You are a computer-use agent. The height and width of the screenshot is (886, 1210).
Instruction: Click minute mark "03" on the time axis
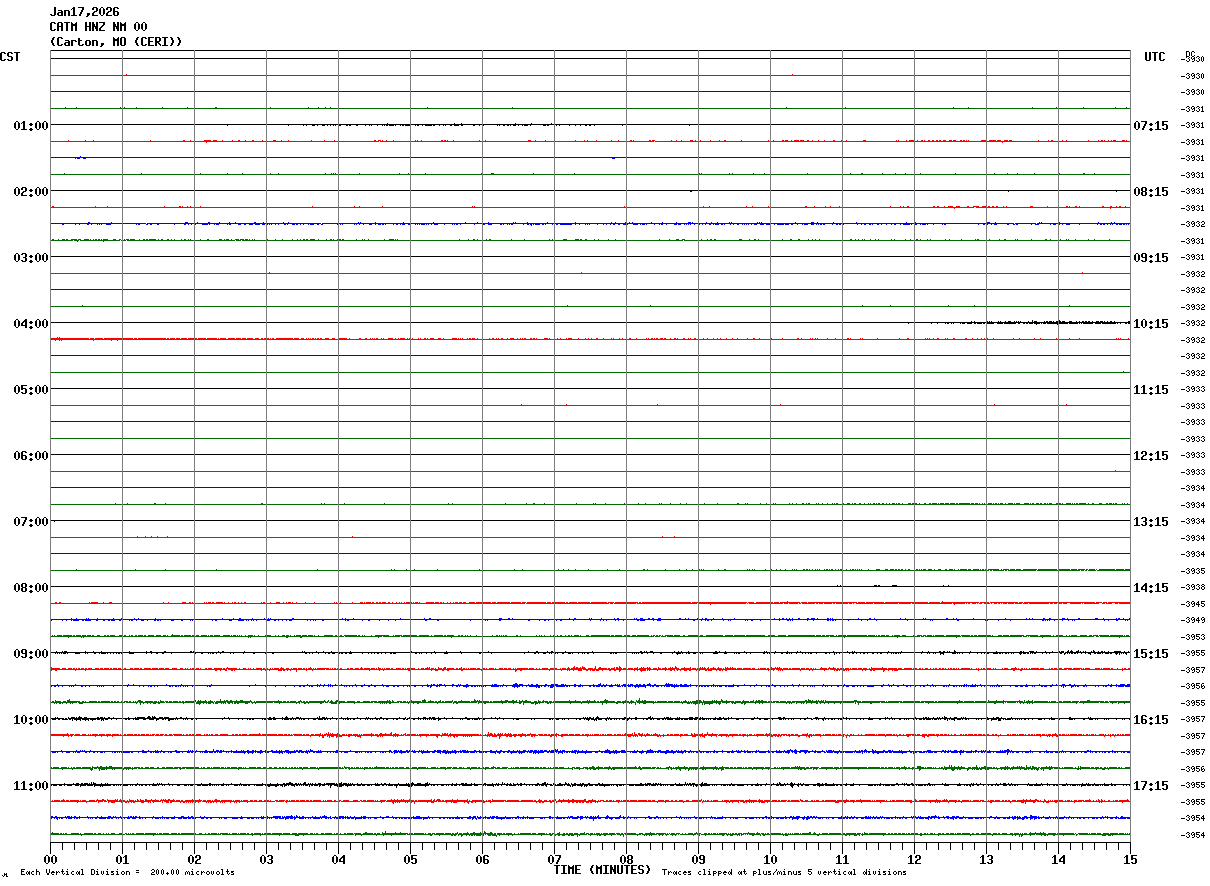266,859
